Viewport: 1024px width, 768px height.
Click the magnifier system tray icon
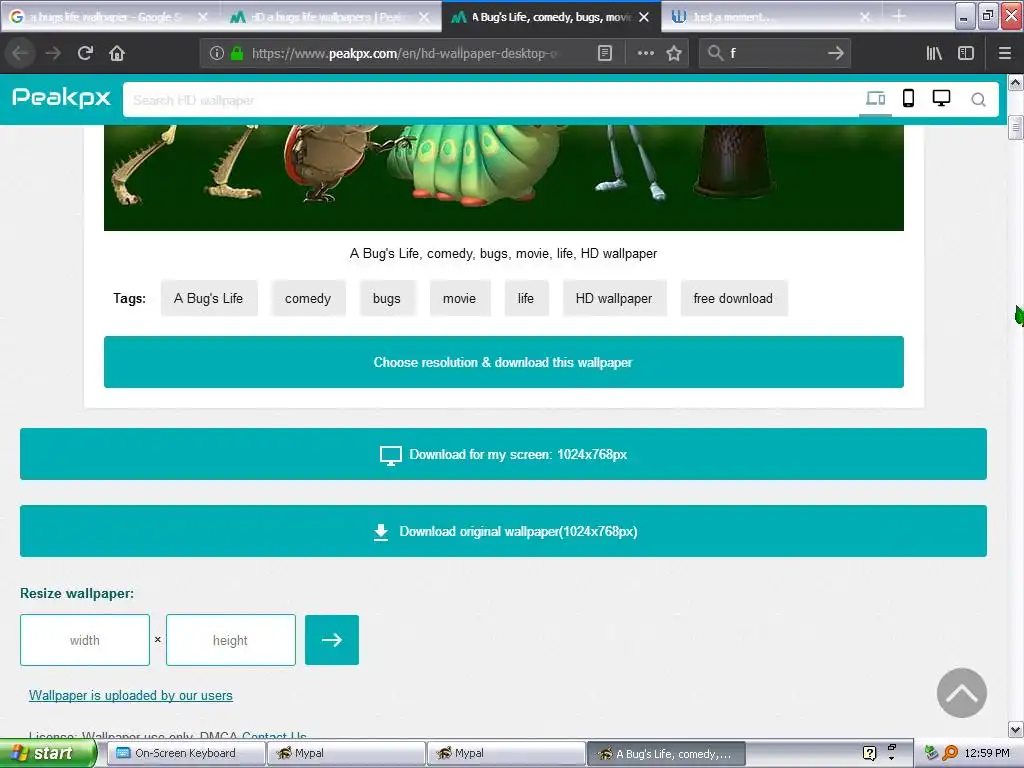click(x=950, y=753)
